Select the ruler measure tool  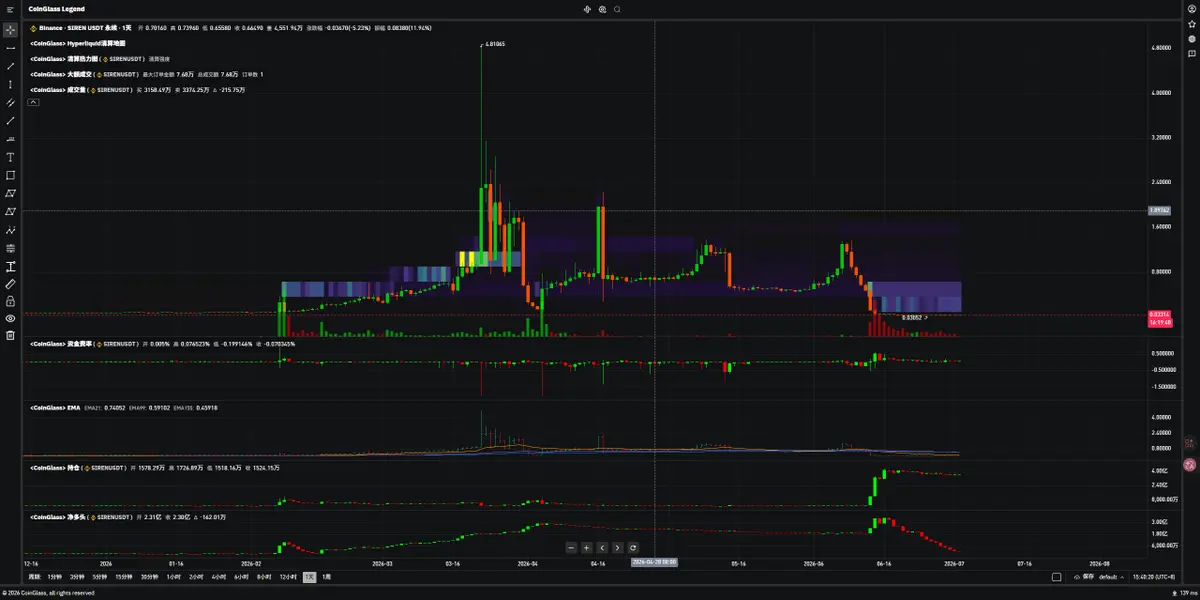tap(10, 284)
